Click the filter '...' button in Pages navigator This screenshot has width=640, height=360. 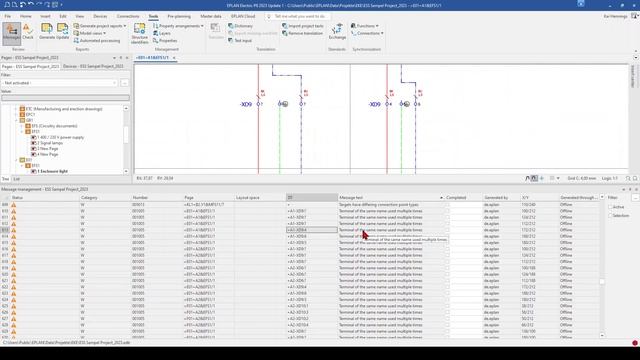pos(124,83)
